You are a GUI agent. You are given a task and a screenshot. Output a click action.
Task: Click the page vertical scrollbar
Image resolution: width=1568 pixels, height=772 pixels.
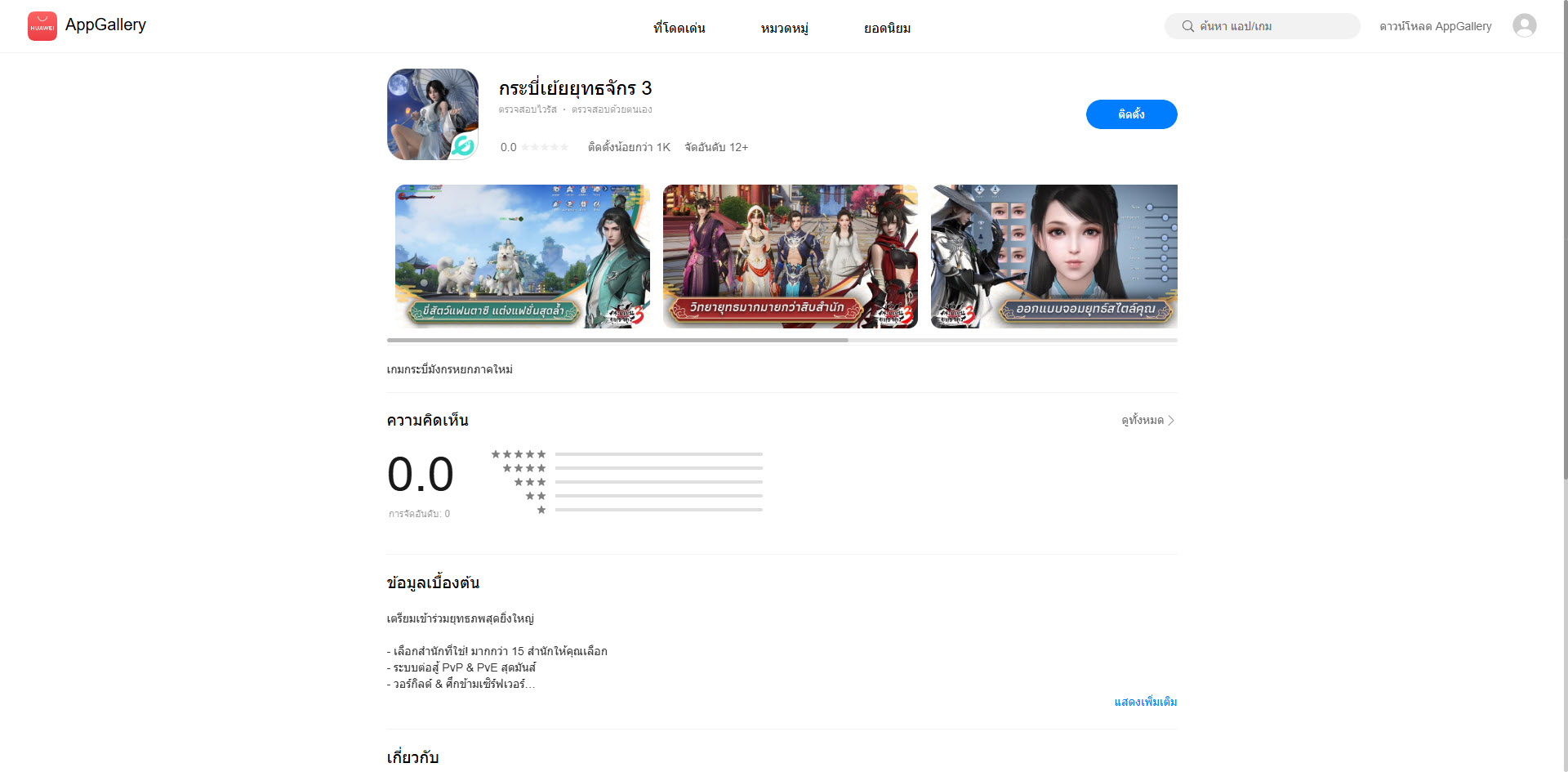click(1564, 245)
